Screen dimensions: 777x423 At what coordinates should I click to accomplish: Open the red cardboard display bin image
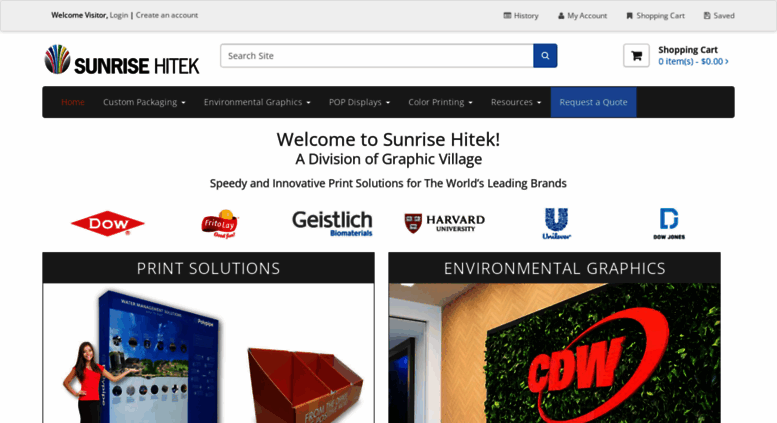(305, 385)
